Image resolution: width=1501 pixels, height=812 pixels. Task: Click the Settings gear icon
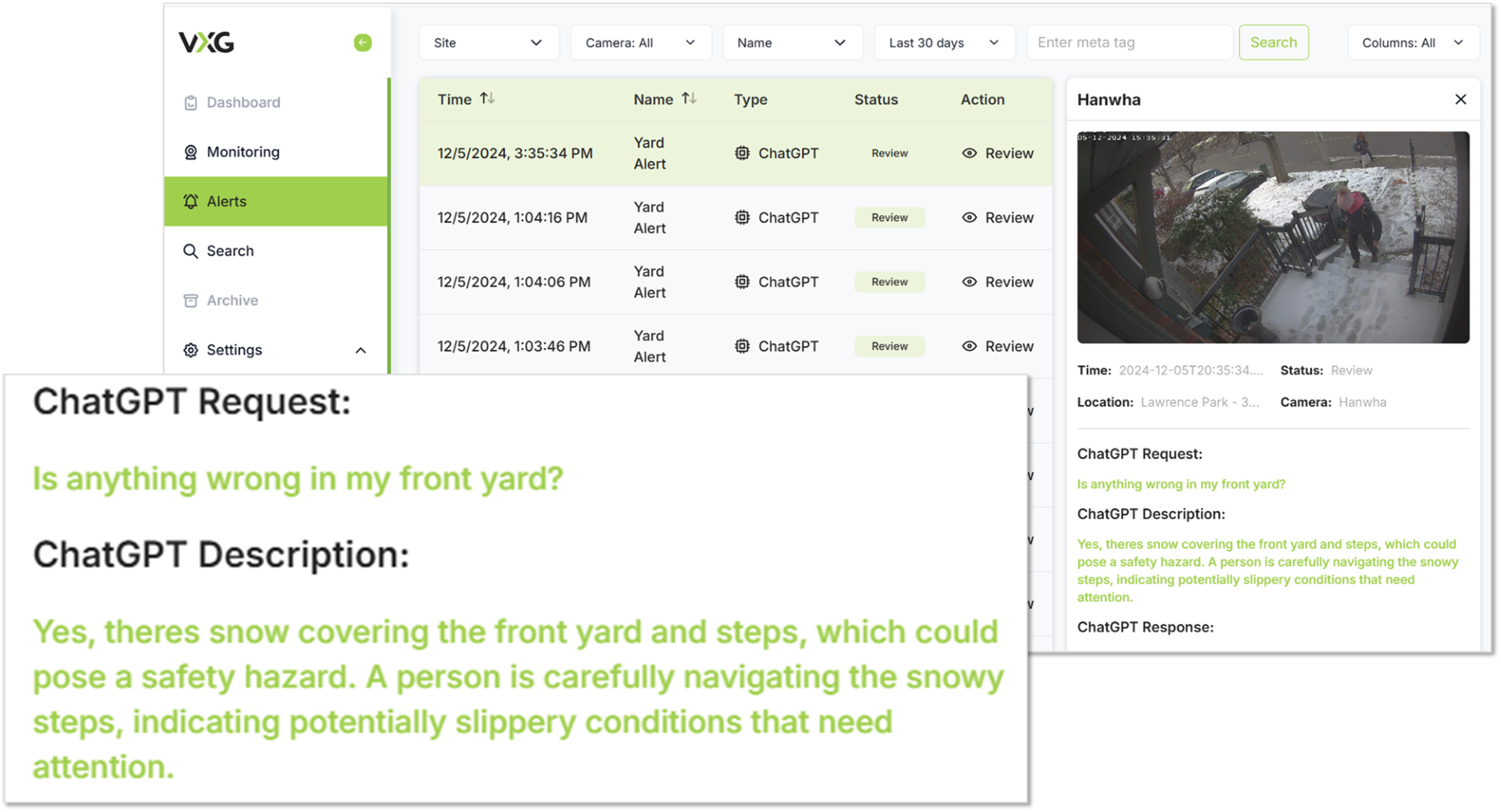191,350
